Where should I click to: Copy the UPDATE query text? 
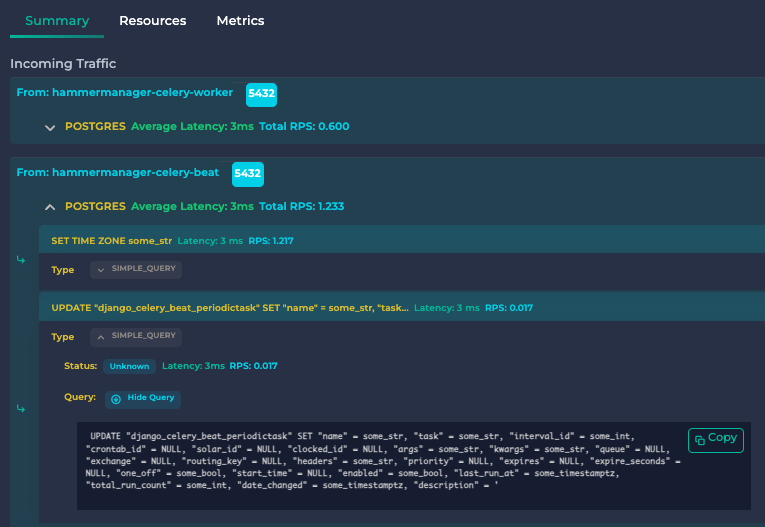pos(716,440)
